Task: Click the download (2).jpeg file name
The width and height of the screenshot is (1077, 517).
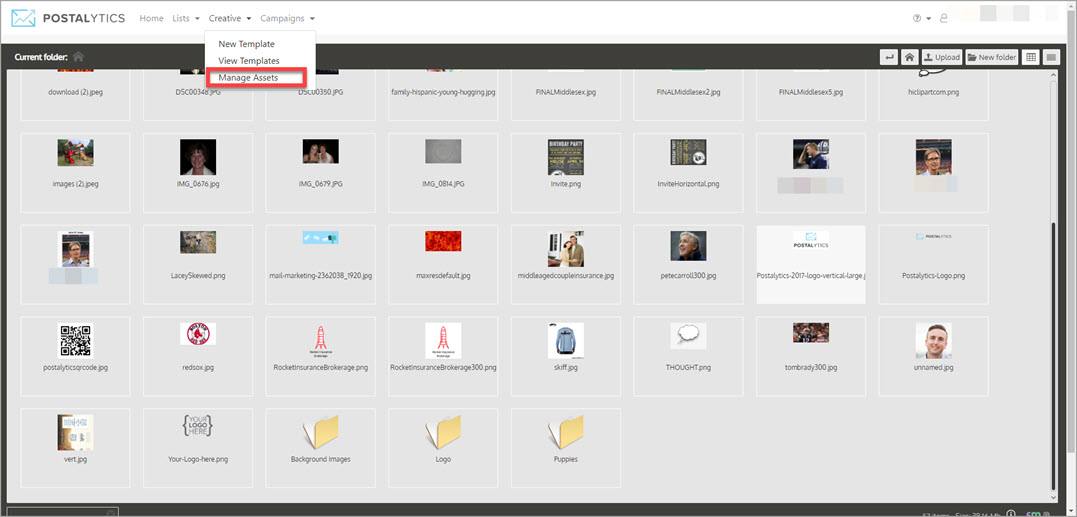Action: (76, 92)
